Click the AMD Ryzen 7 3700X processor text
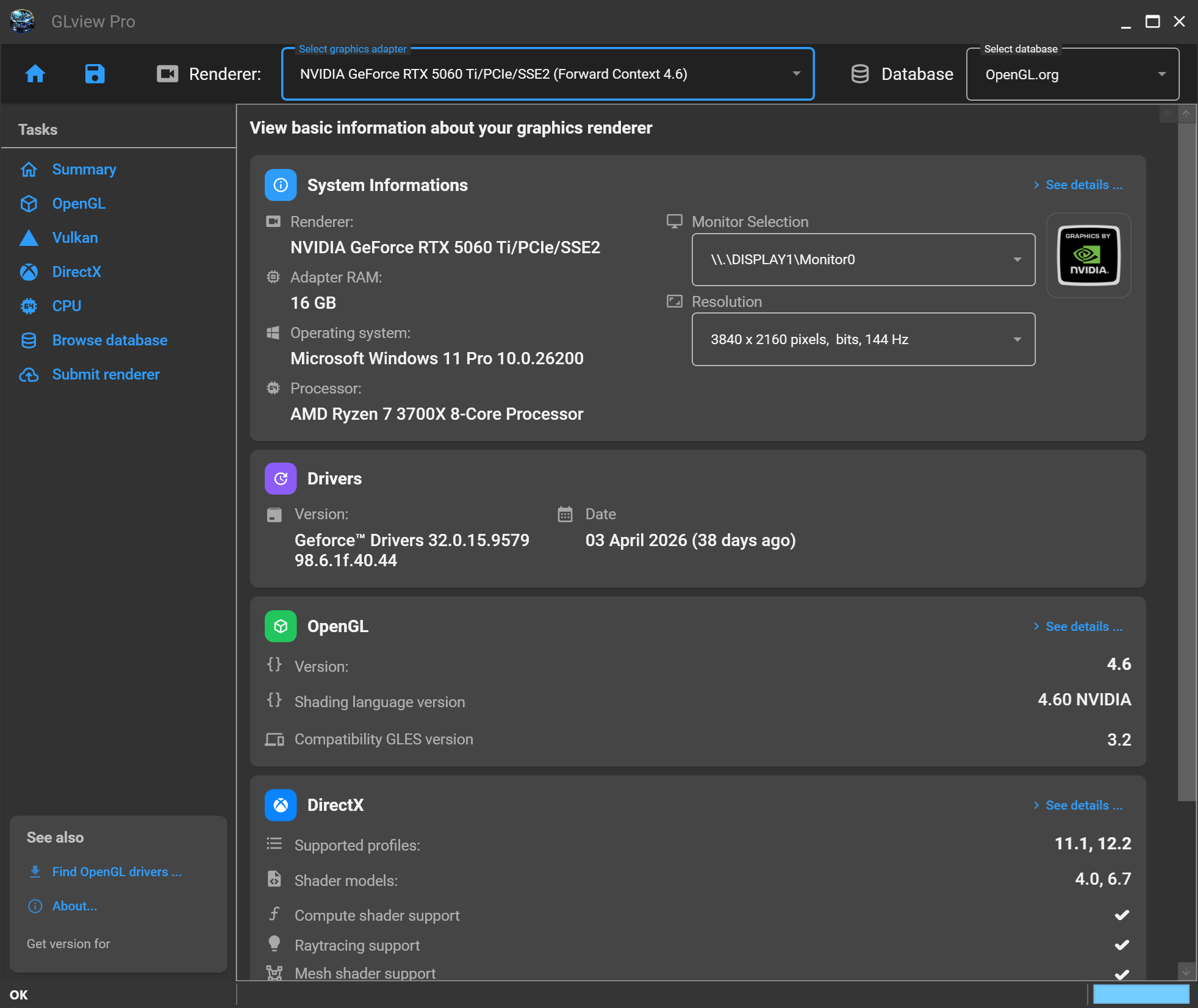This screenshot has width=1198, height=1008. click(x=437, y=414)
